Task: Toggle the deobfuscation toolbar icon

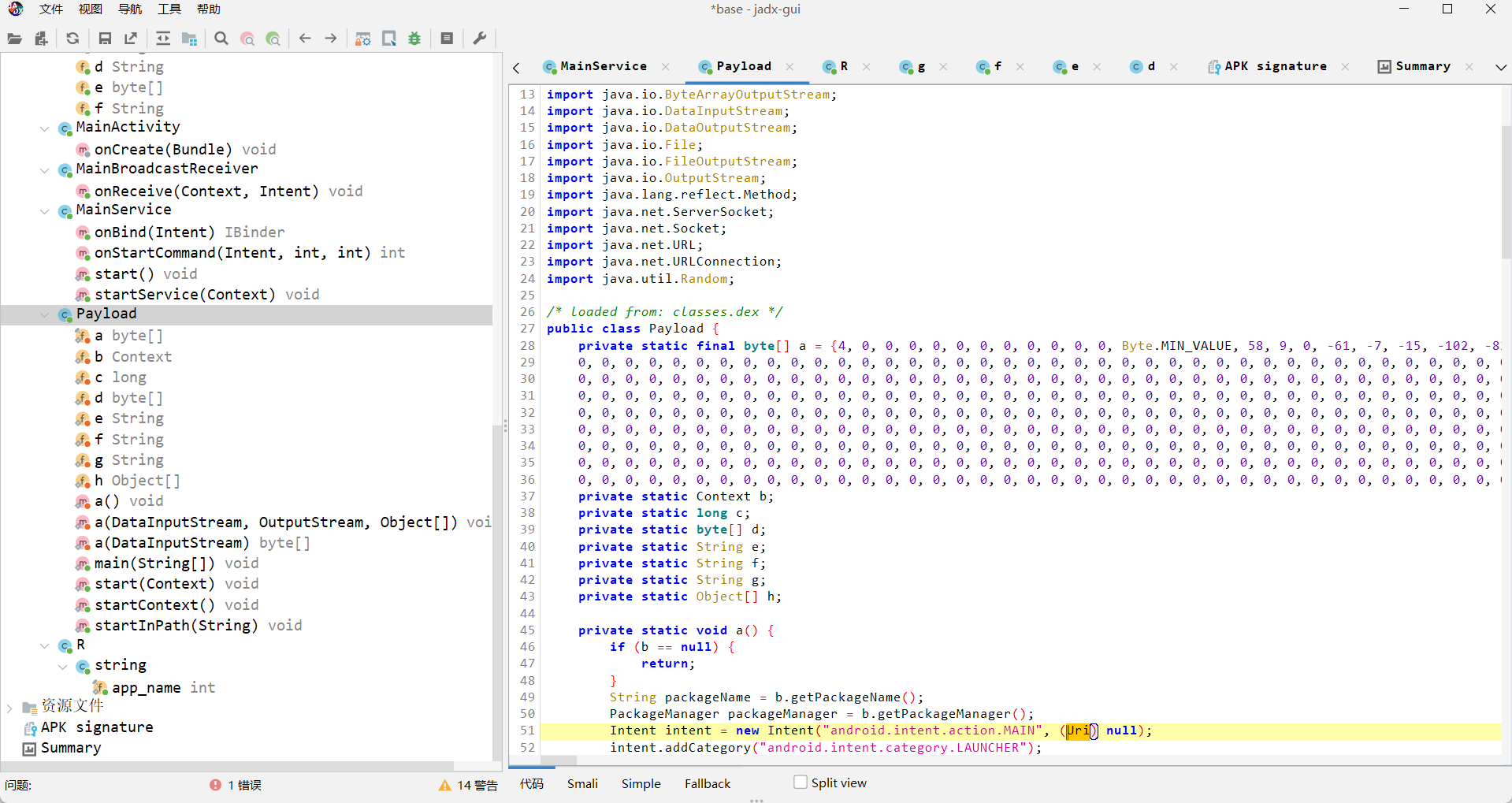Action: coord(363,39)
